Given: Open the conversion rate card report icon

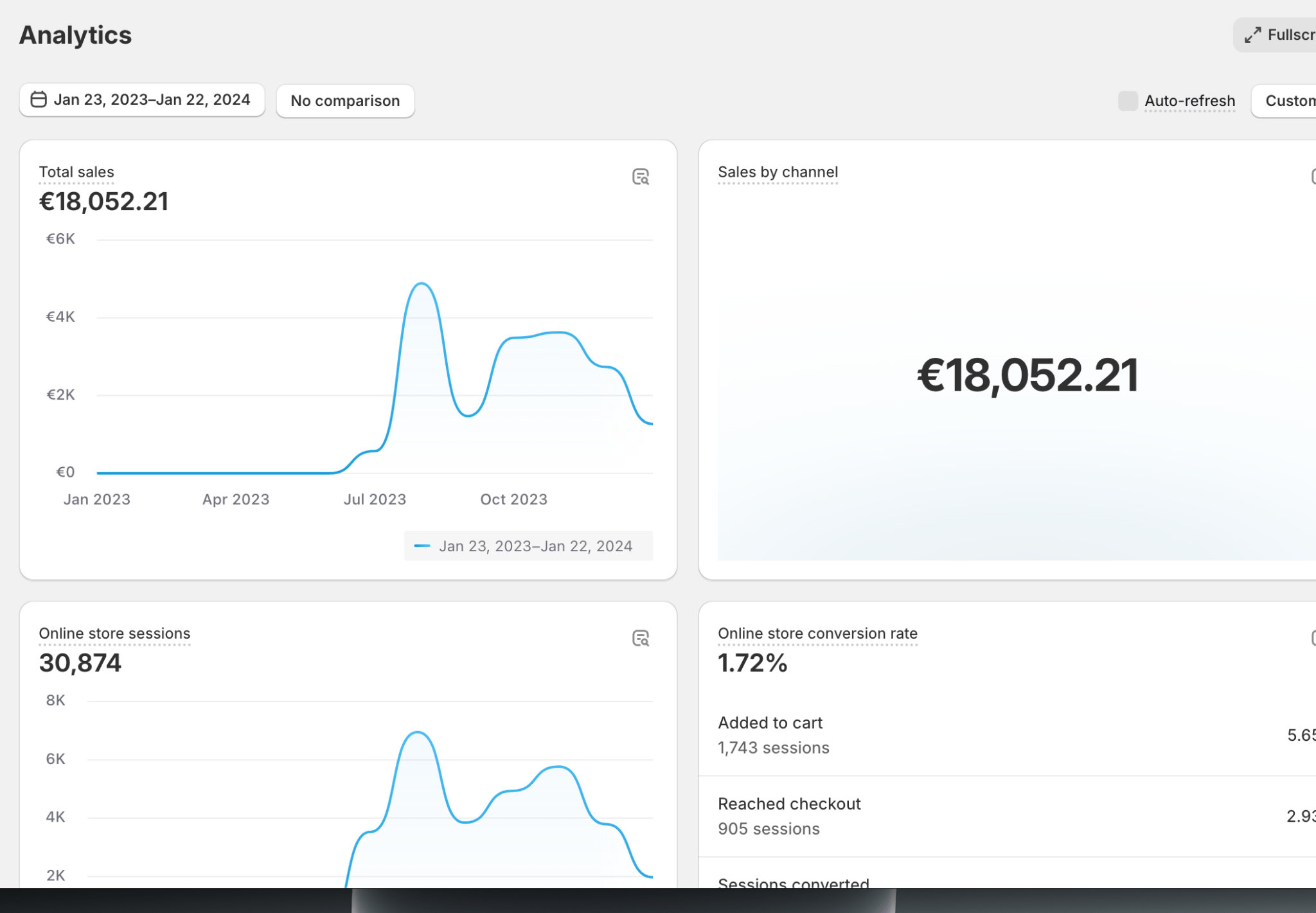Looking at the screenshot, I should point(1313,637).
